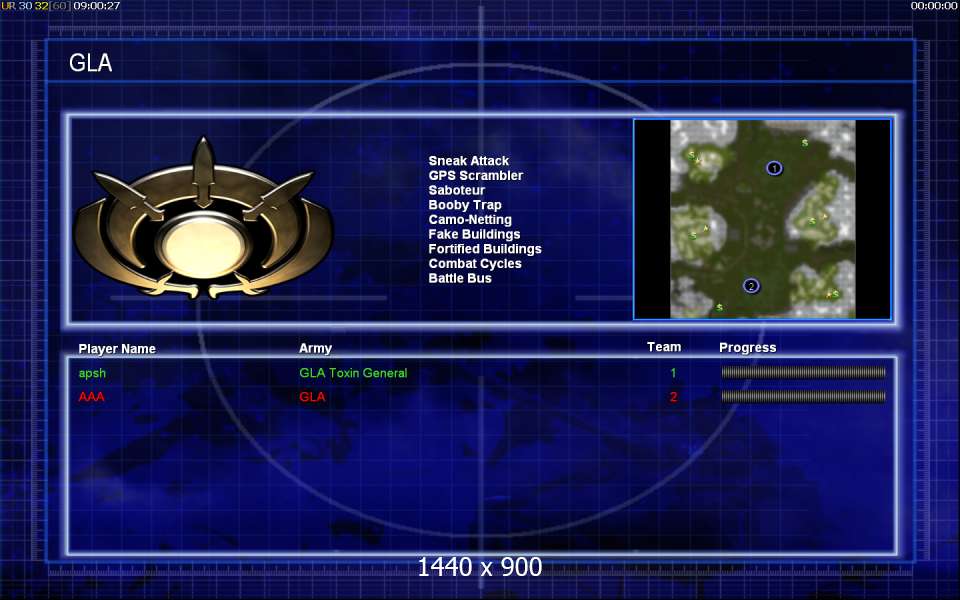Click the Progress column header
The width and height of the screenshot is (960, 600).
pyautogui.click(x=748, y=348)
